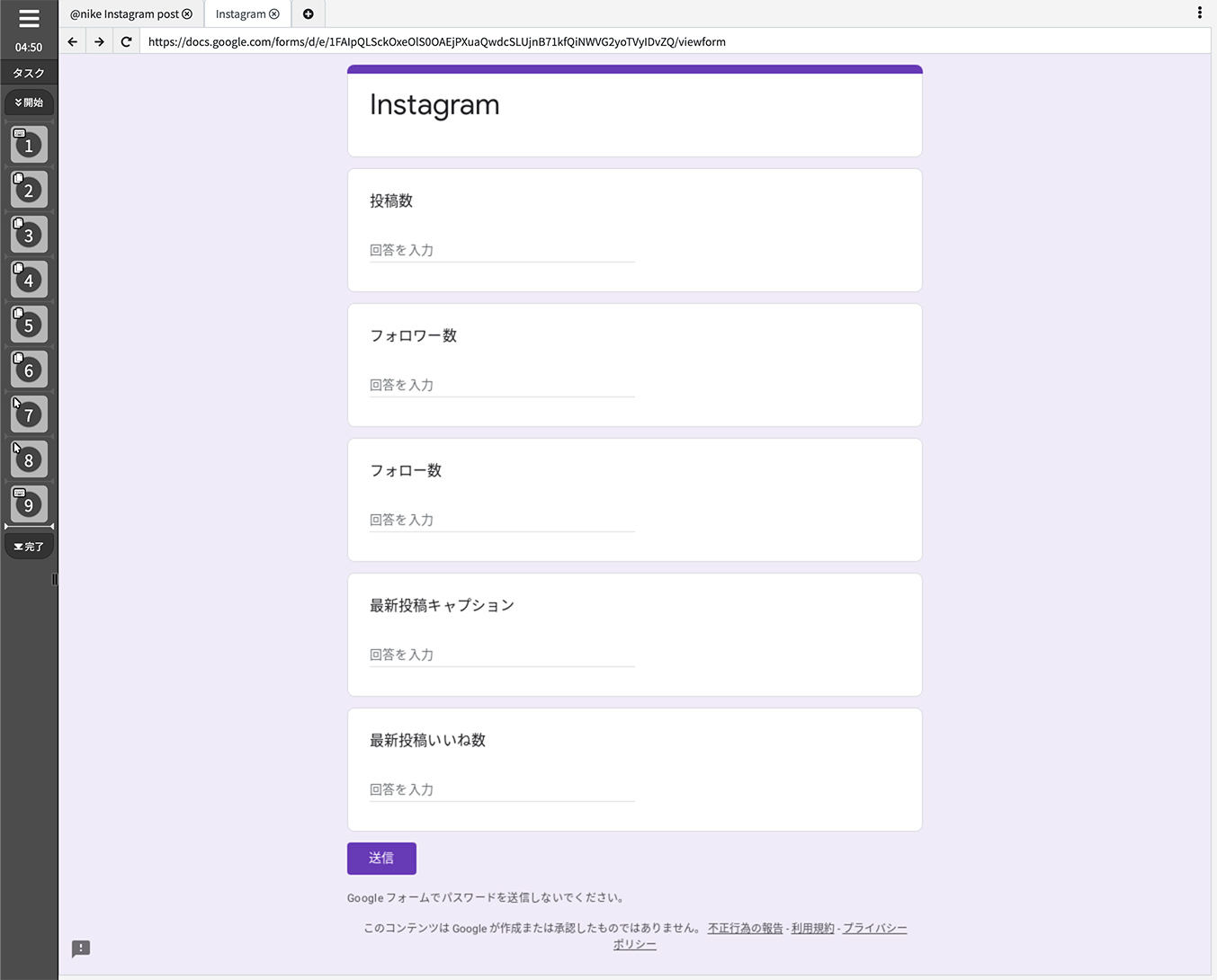Select keyboard step 9 in the sidebar
This screenshot has height=980, width=1217.
pos(28,504)
